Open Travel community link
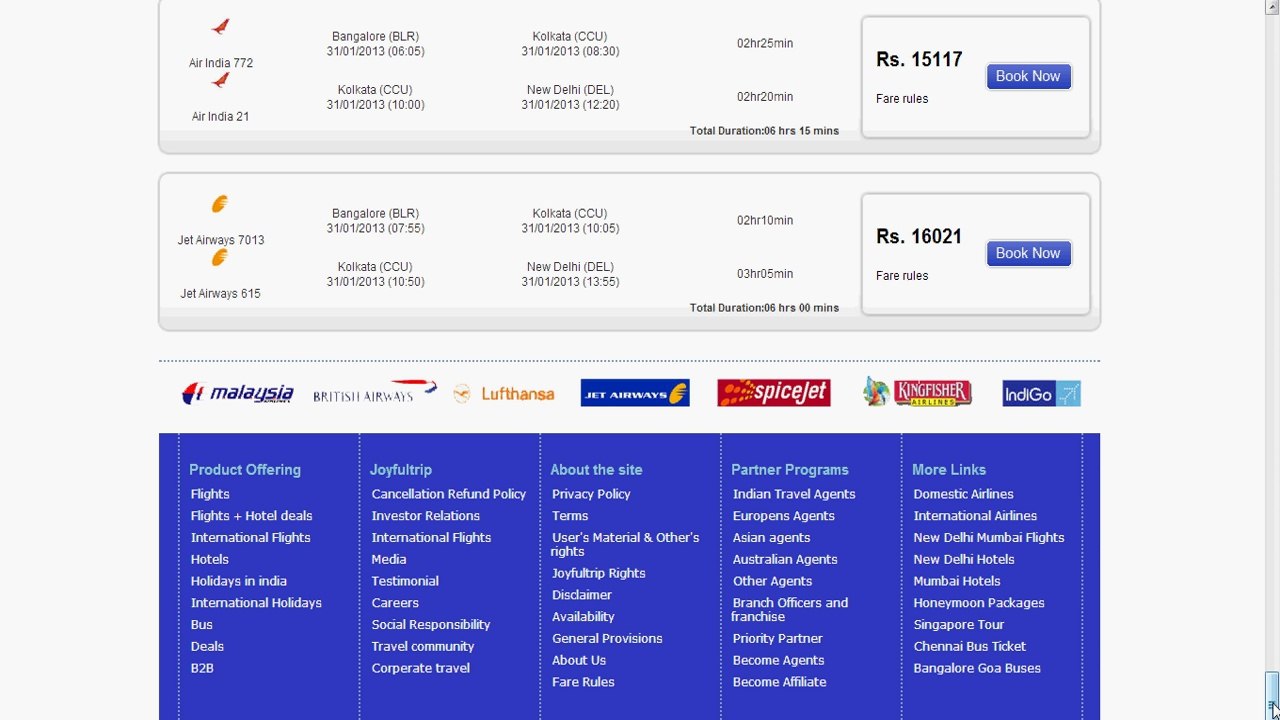Screen dimensions: 1280x720 tap(423, 647)
